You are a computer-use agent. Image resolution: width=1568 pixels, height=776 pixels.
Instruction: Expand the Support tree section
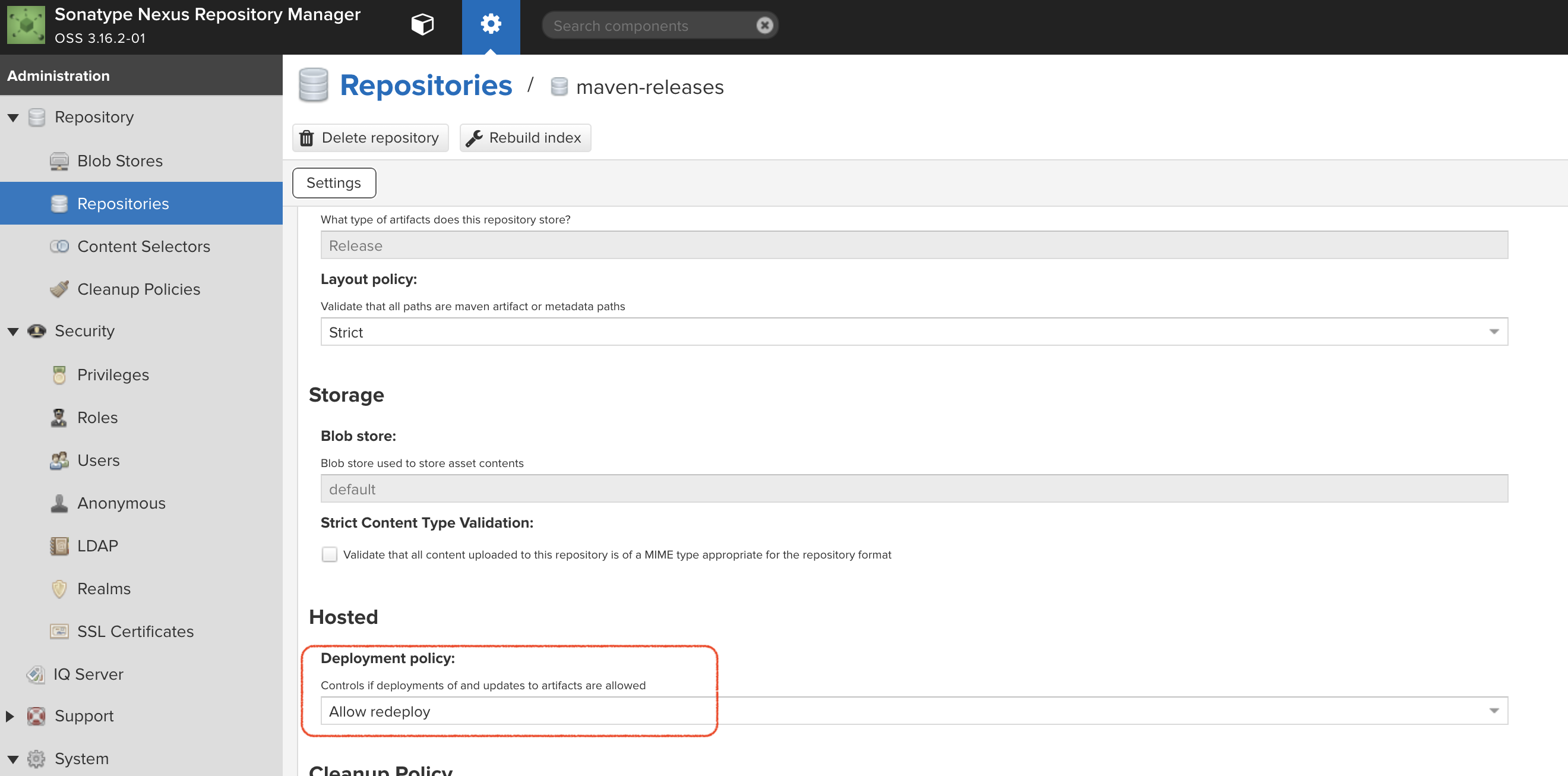pyautogui.click(x=10, y=717)
